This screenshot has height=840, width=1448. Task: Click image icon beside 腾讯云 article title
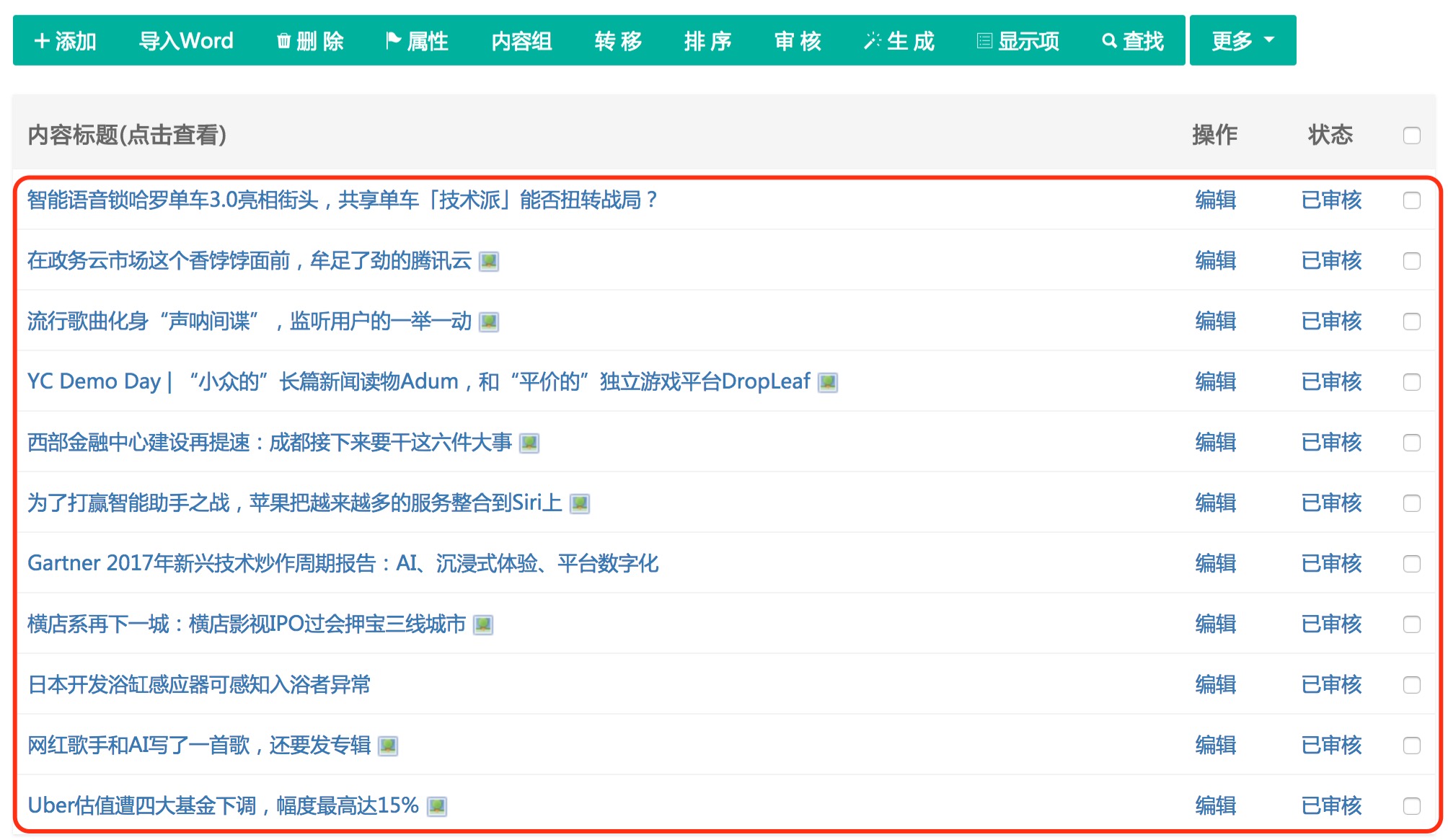489,261
